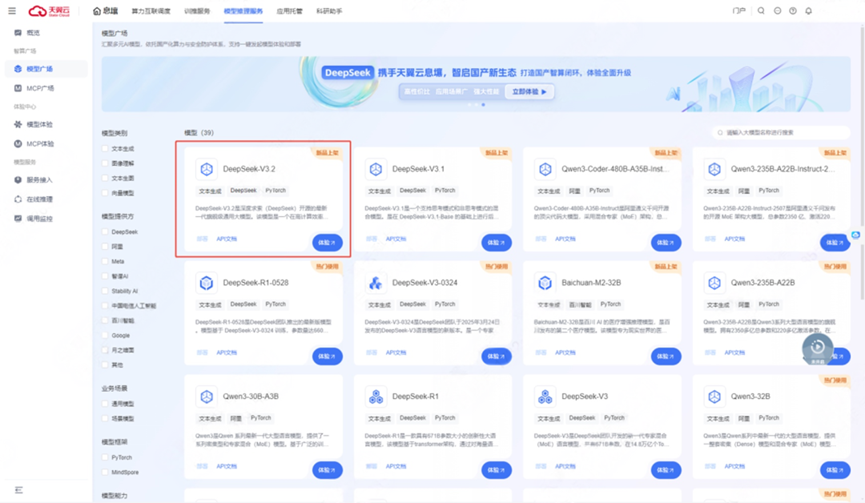The width and height of the screenshot is (865, 503).
Task: Open the notification bell icon
Action: coord(808,10)
